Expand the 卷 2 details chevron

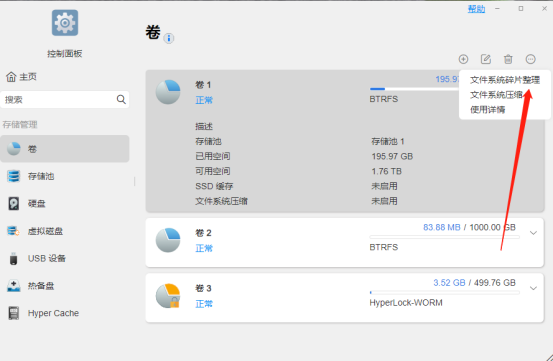coord(533,233)
